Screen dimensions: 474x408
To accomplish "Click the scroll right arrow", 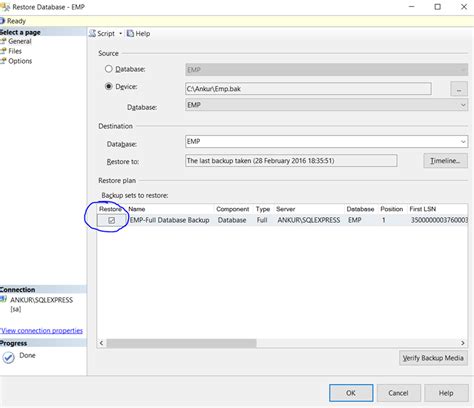I will tap(463, 343).
